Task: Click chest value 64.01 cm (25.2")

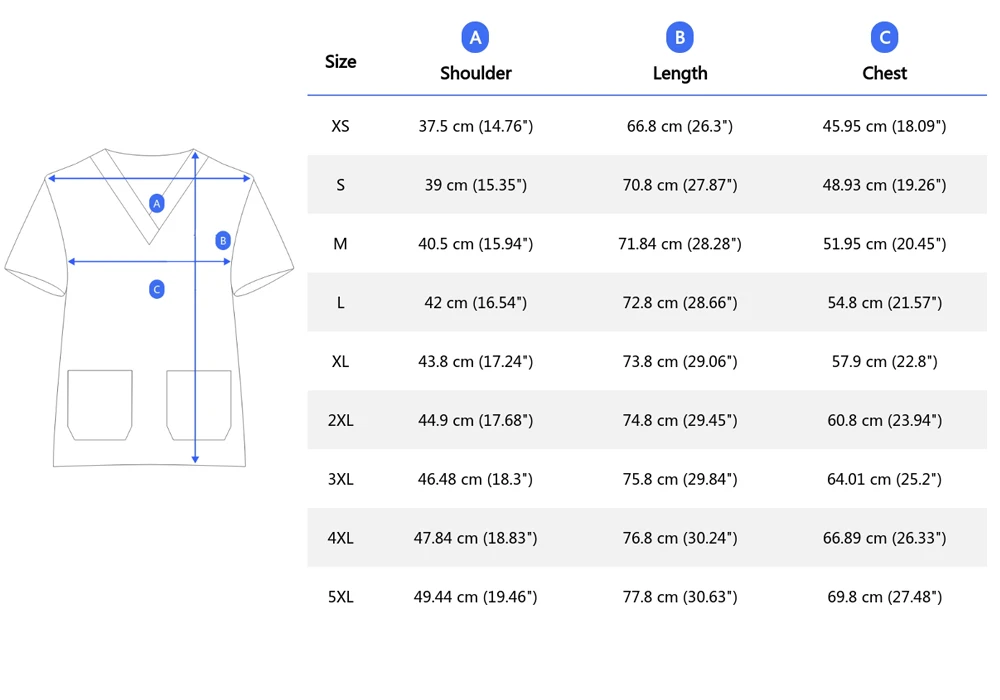Action: (884, 479)
